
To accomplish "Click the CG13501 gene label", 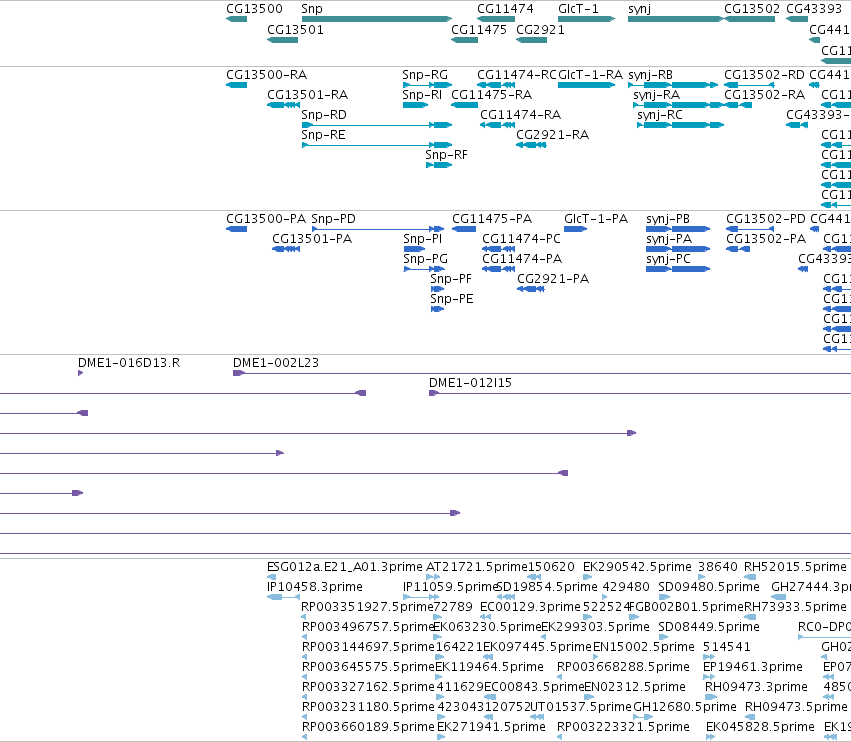I will pyautogui.click(x=295, y=29).
